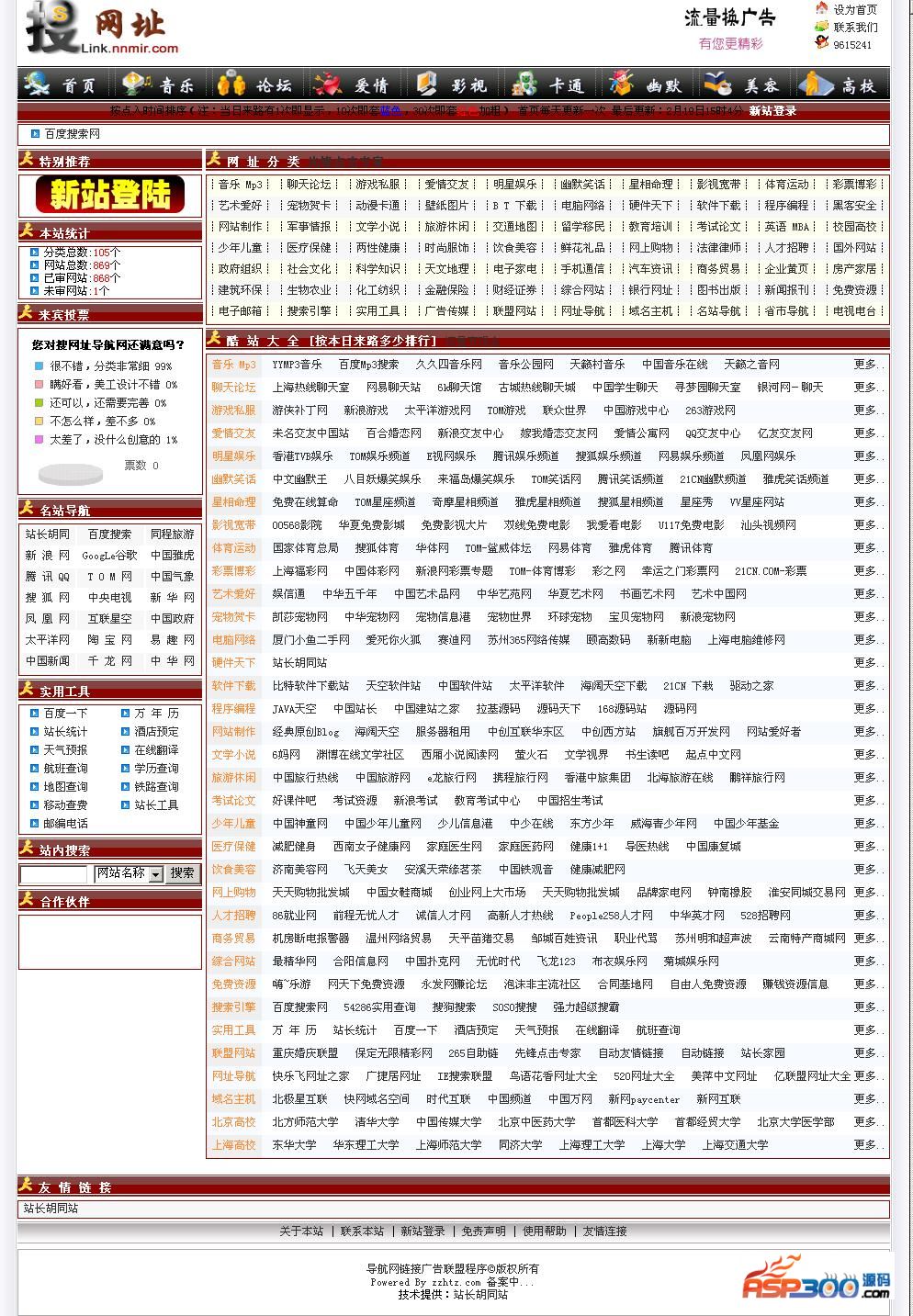
Task: Click 使用帮助 footer link
Action: tap(545, 1232)
